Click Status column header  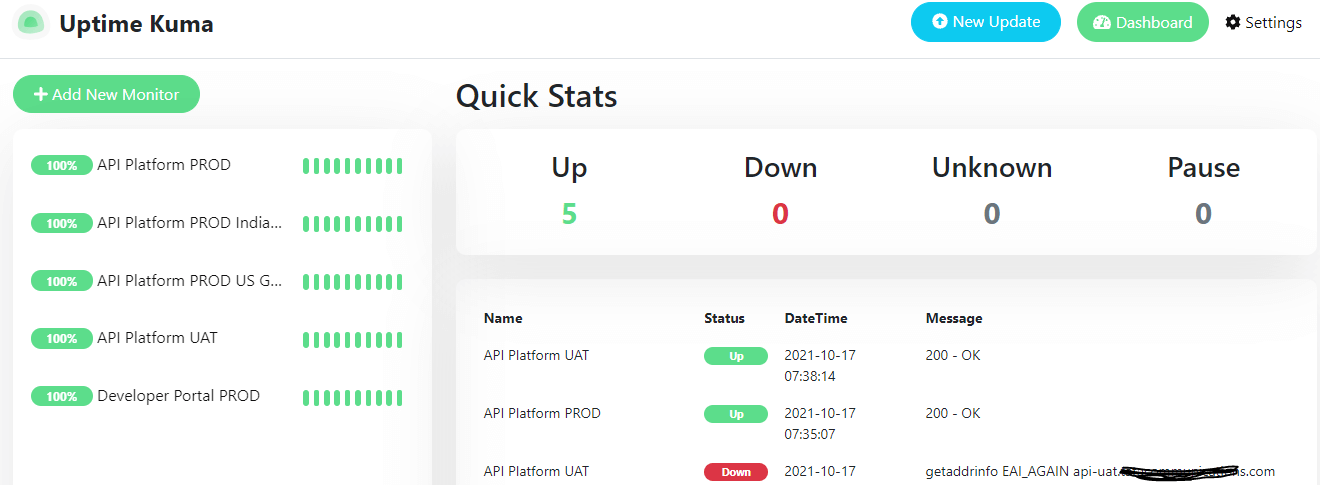[x=724, y=318]
